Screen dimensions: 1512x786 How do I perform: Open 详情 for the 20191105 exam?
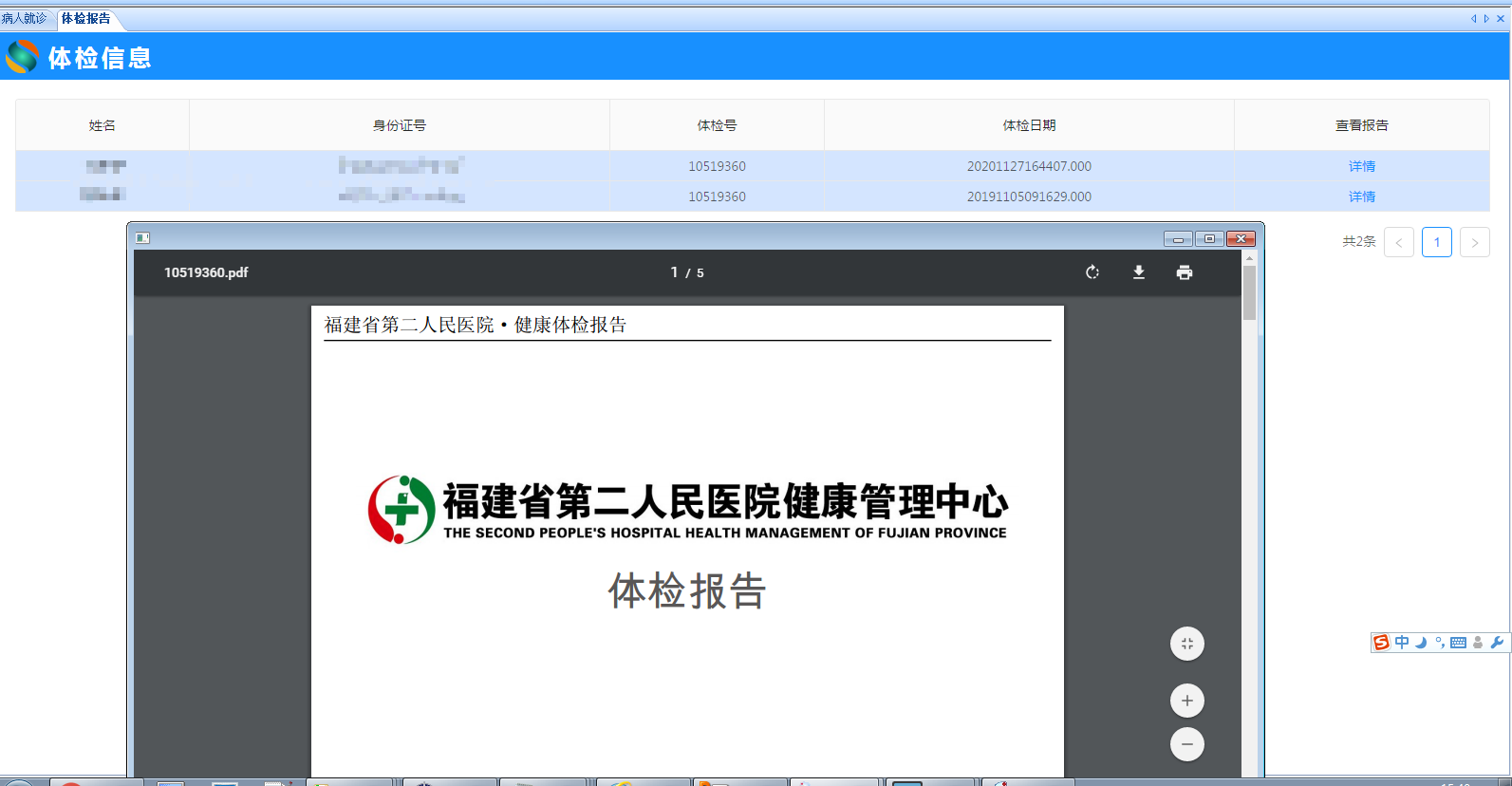point(1362,196)
